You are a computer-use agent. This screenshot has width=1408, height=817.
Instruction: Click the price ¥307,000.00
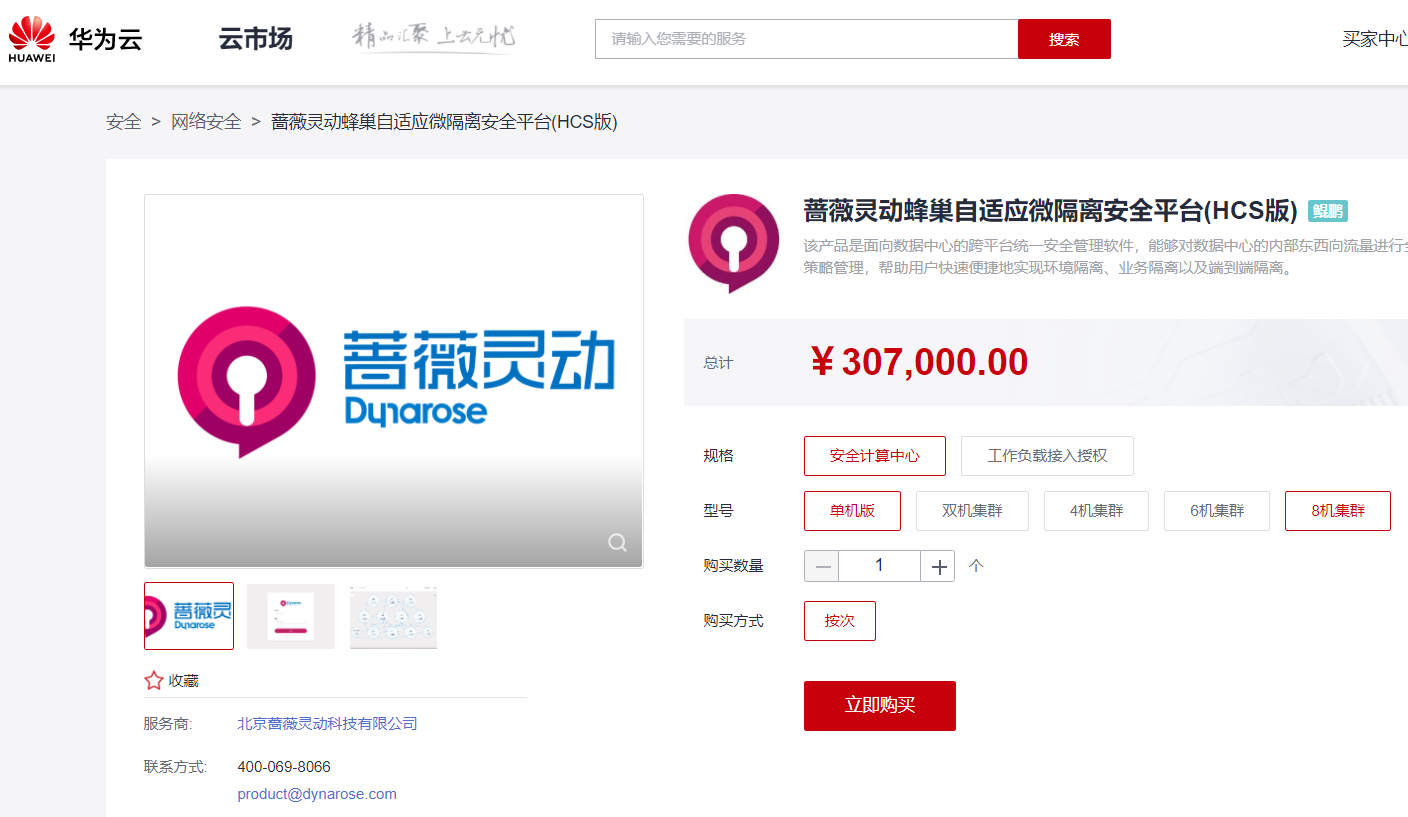(x=919, y=362)
